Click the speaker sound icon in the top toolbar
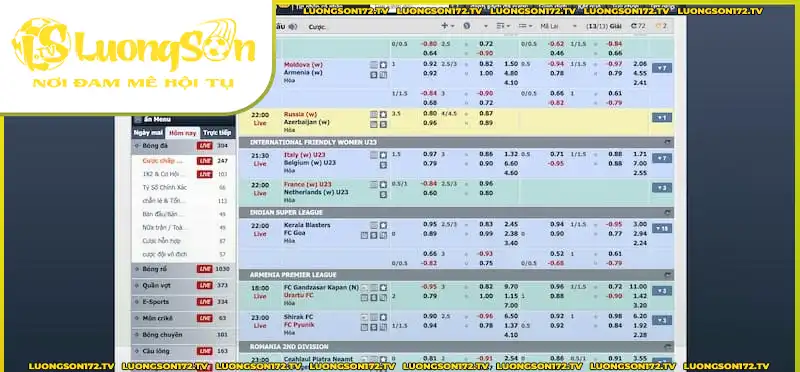Screen dimensions: 800x372 [x=292, y=27]
